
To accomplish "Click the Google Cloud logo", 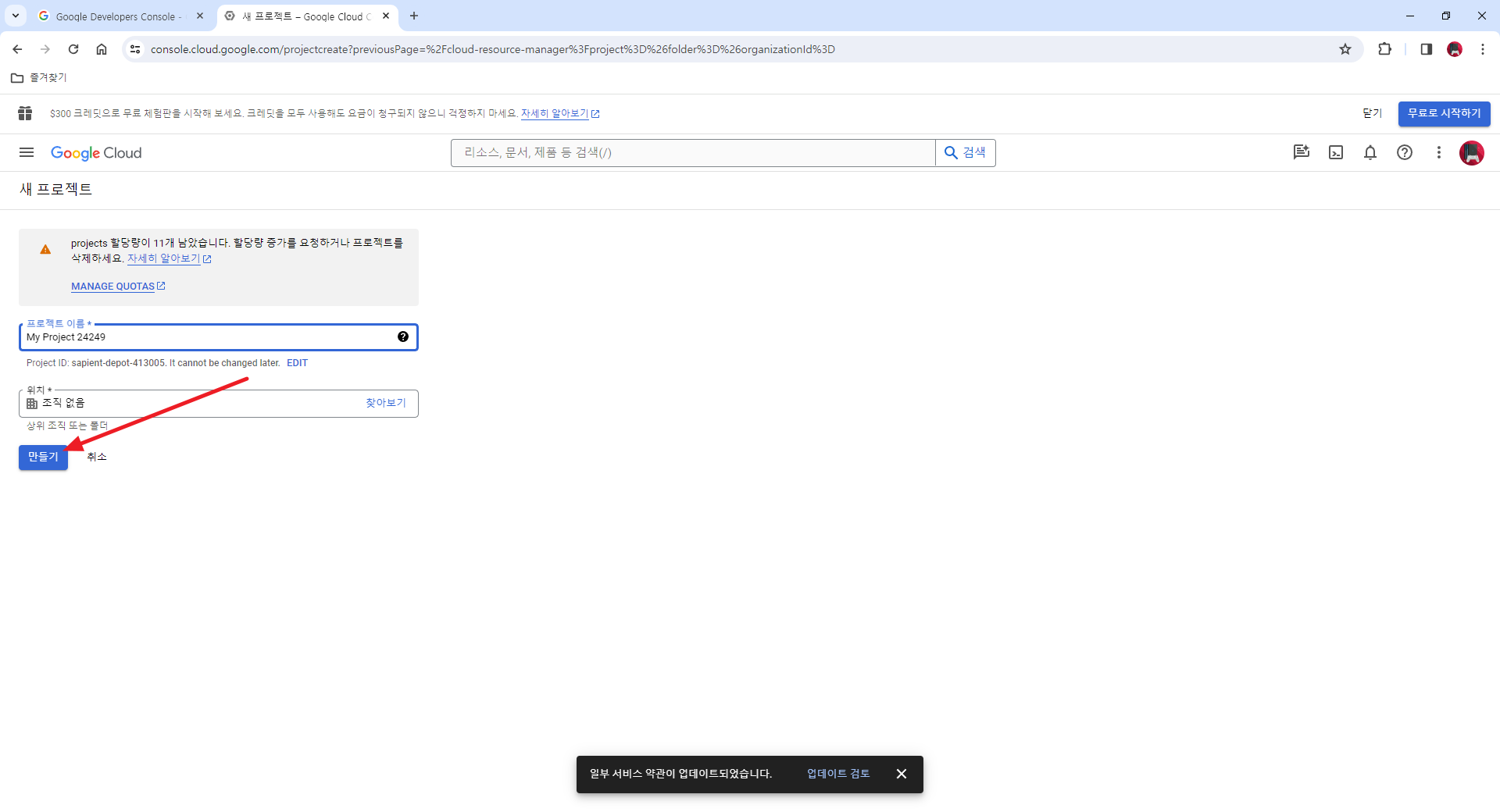I will pyautogui.click(x=96, y=153).
